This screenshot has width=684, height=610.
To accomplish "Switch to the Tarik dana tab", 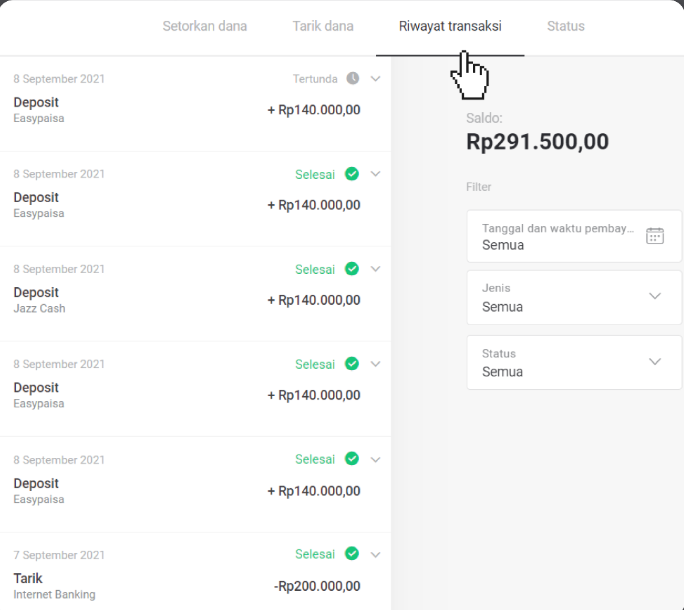I will 323,26.
